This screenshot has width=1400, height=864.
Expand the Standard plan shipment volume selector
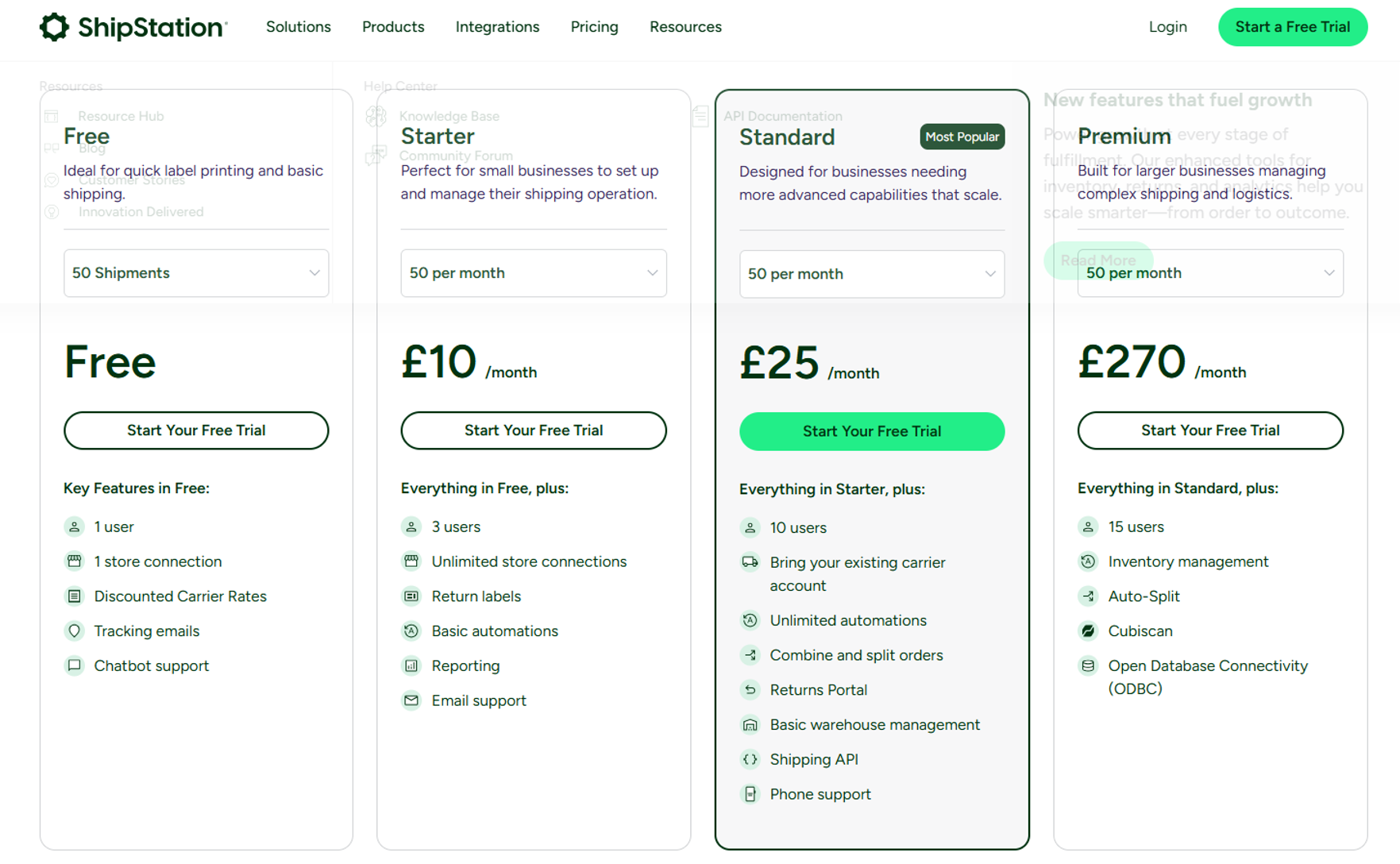871,273
